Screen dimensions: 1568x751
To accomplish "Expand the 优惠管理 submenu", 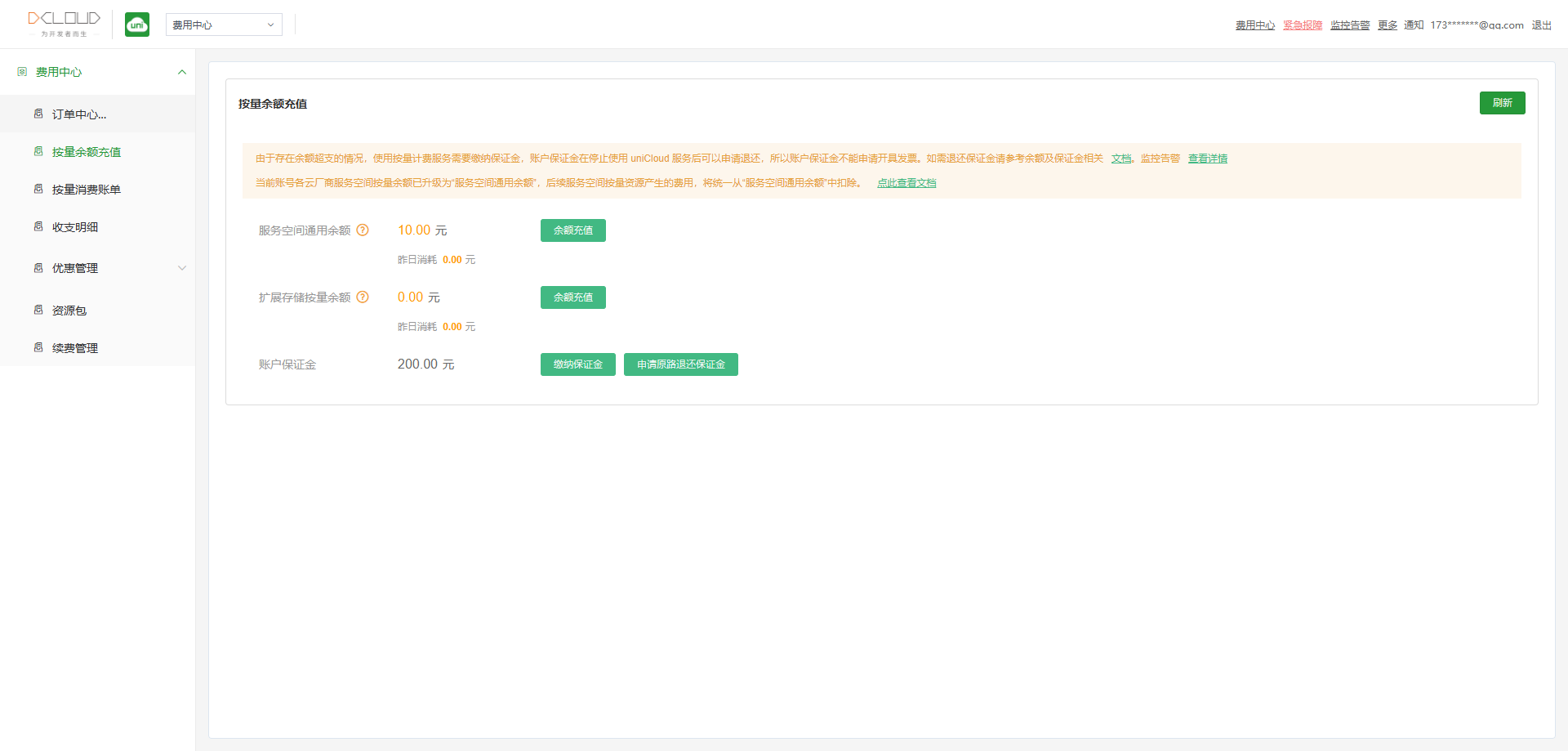I will [x=182, y=268].
